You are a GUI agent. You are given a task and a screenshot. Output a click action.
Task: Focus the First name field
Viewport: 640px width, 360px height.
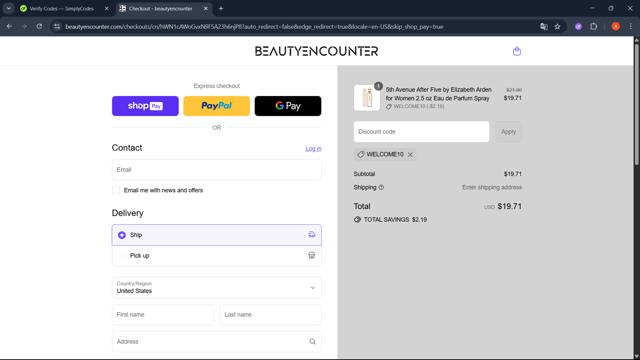coord(162,315)
